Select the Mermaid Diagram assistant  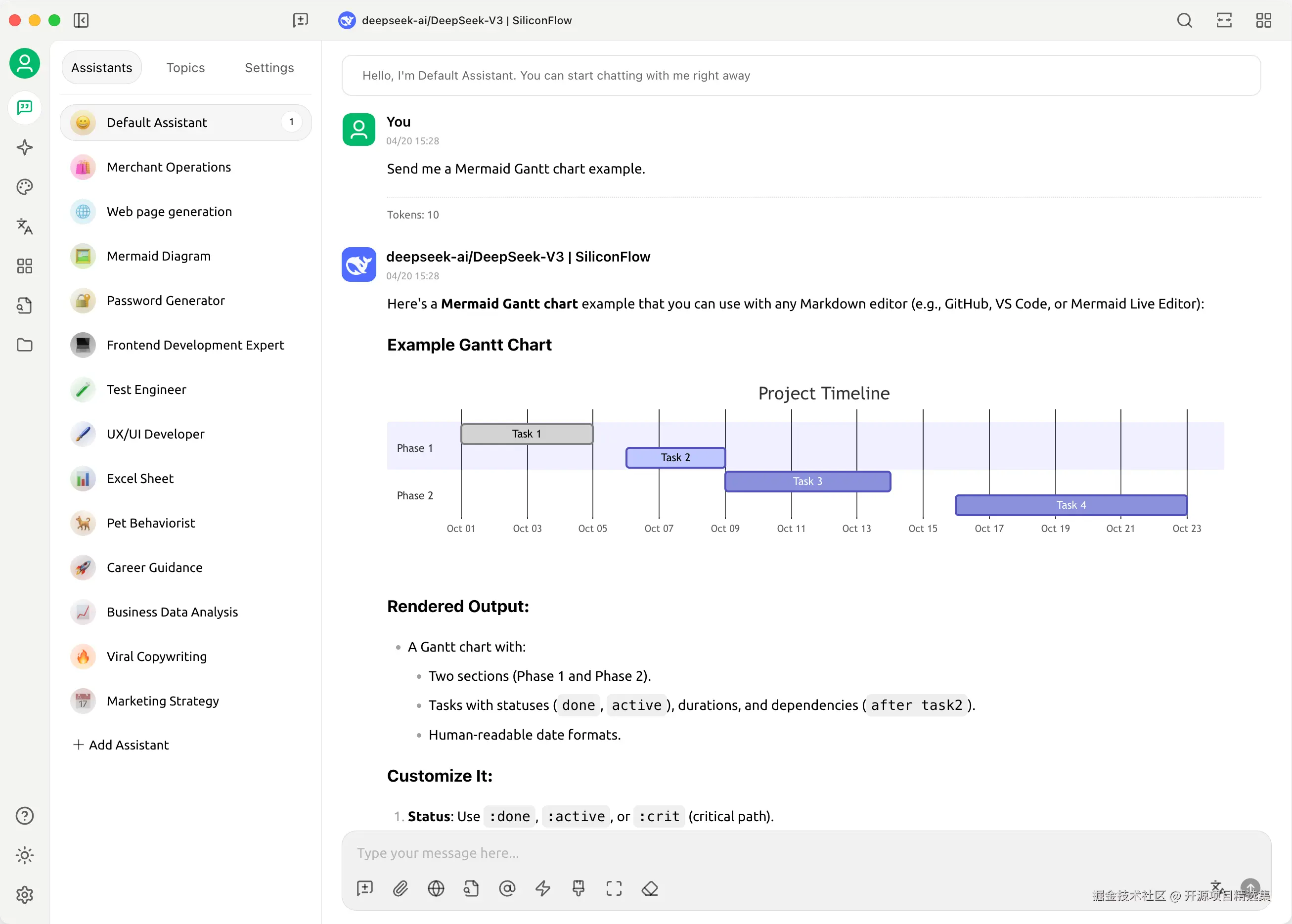click(158, 256)
